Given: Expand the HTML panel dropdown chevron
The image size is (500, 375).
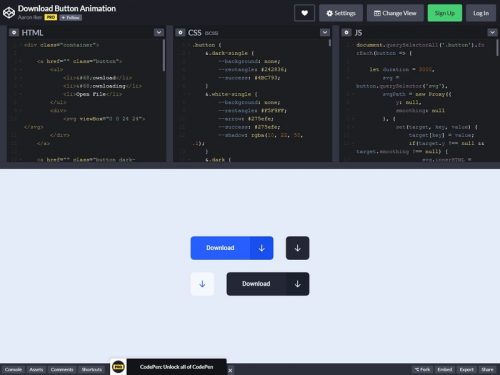Looking at the screenshot, I should tap(159, 32).
